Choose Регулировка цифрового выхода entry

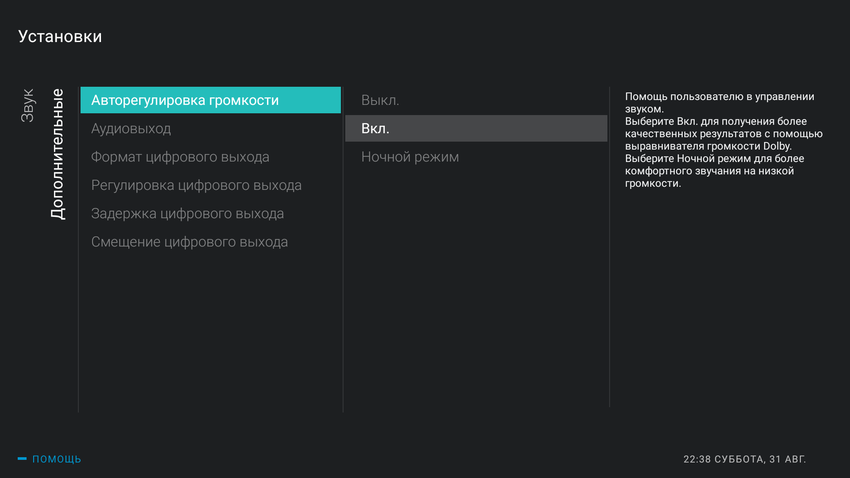click(x=196, y=185)
